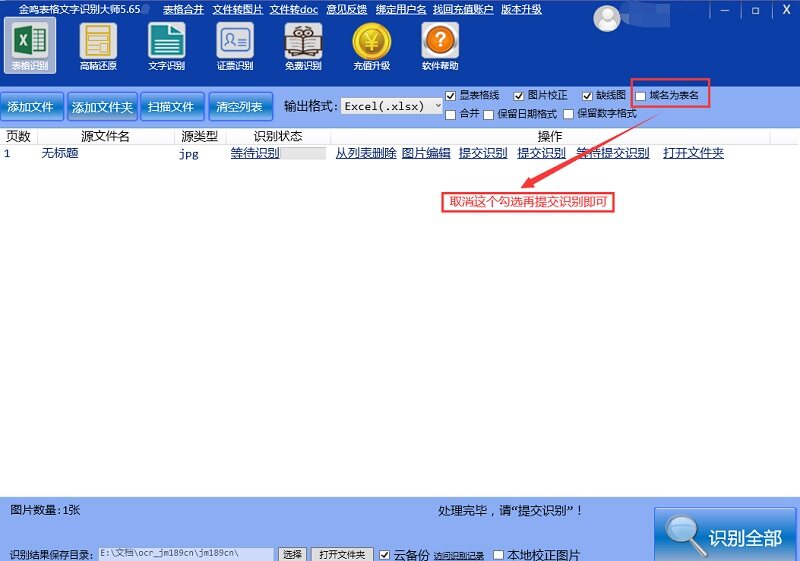
Task: Minimize the application window
Action: click(724, 10)
